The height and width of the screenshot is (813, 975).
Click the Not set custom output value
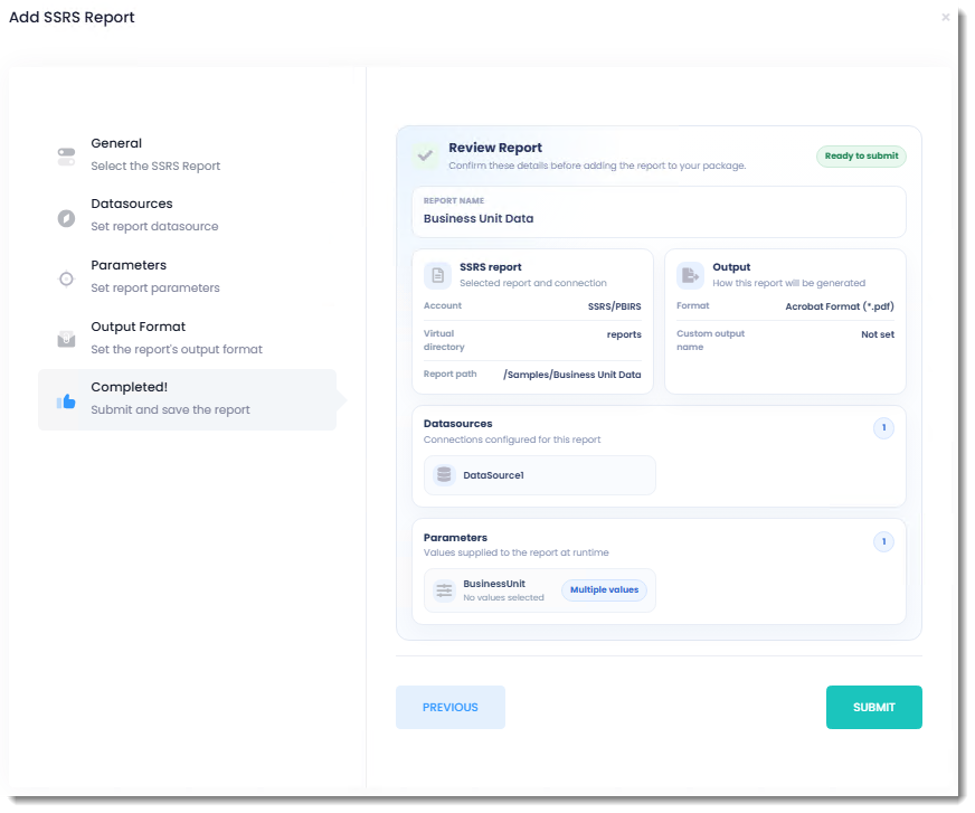[877, 335]
